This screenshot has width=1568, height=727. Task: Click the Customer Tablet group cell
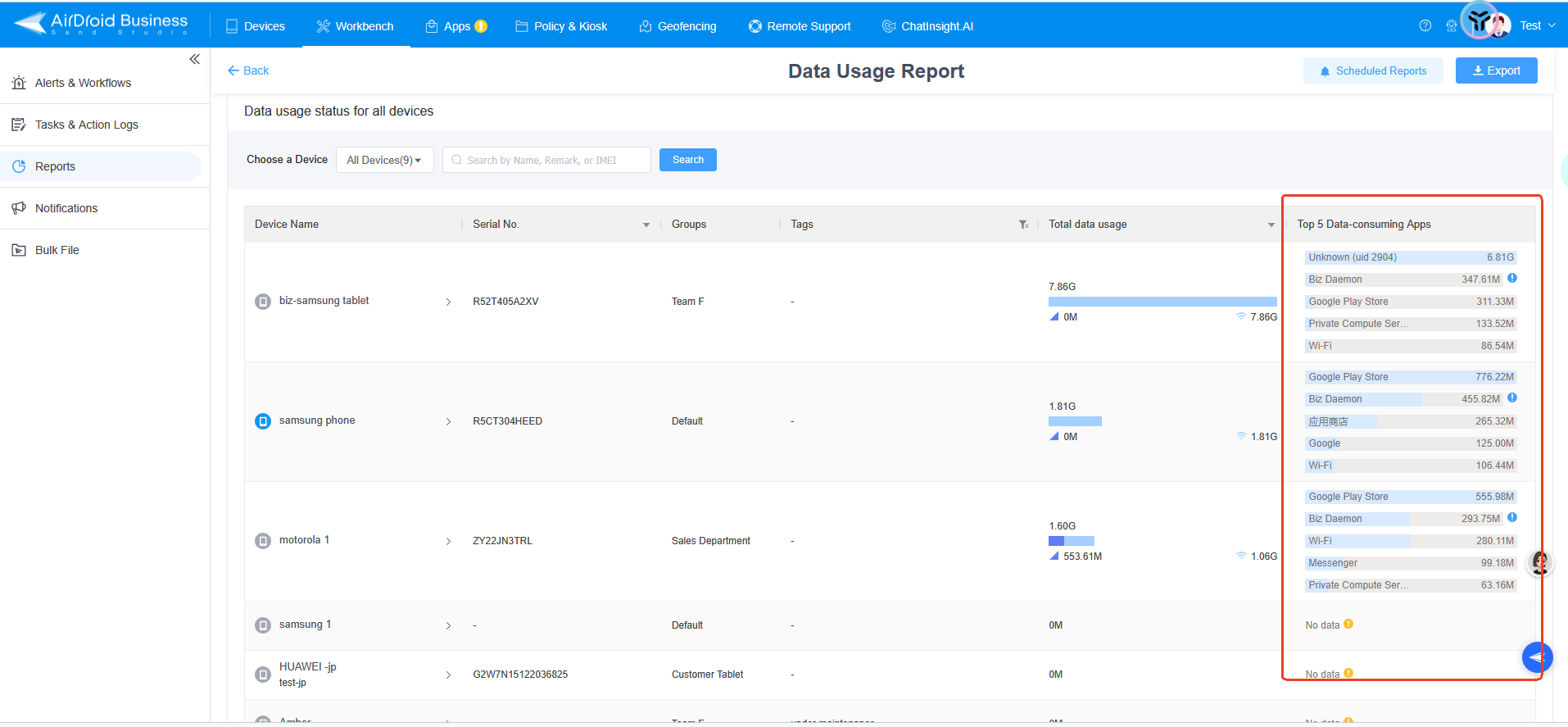click(x=708, y=675)
